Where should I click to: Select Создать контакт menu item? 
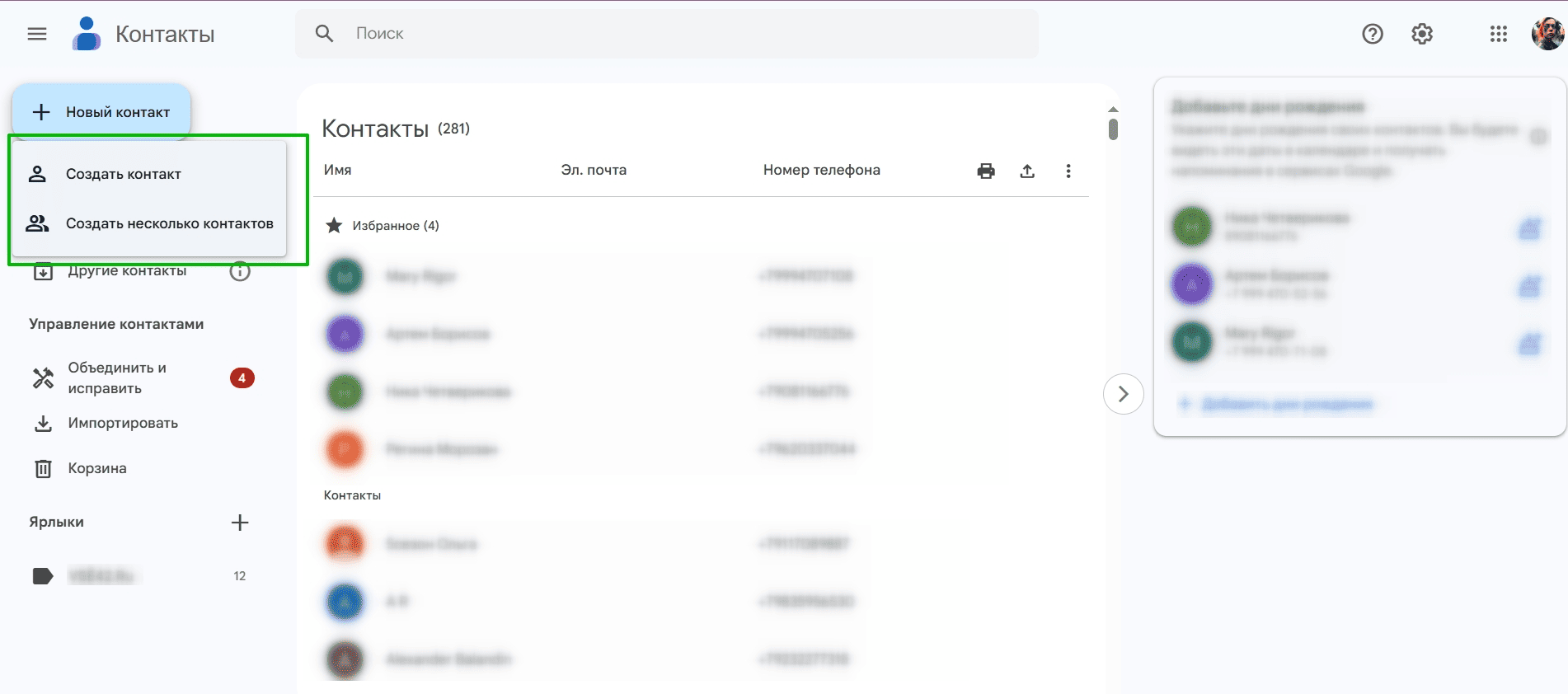point(149,174)
